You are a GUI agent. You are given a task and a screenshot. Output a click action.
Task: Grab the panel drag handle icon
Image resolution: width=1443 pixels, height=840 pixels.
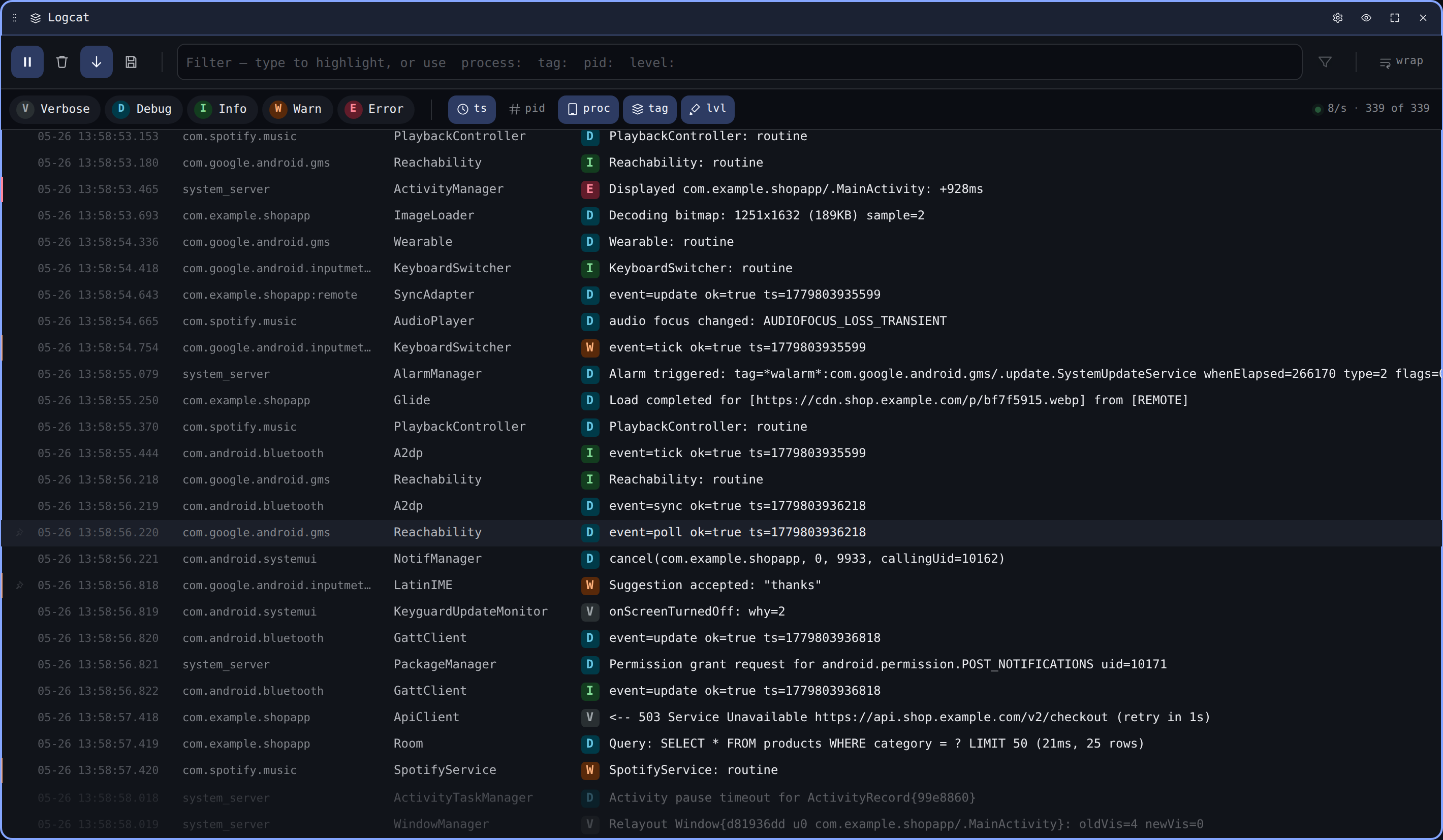[x=15, y=18]
